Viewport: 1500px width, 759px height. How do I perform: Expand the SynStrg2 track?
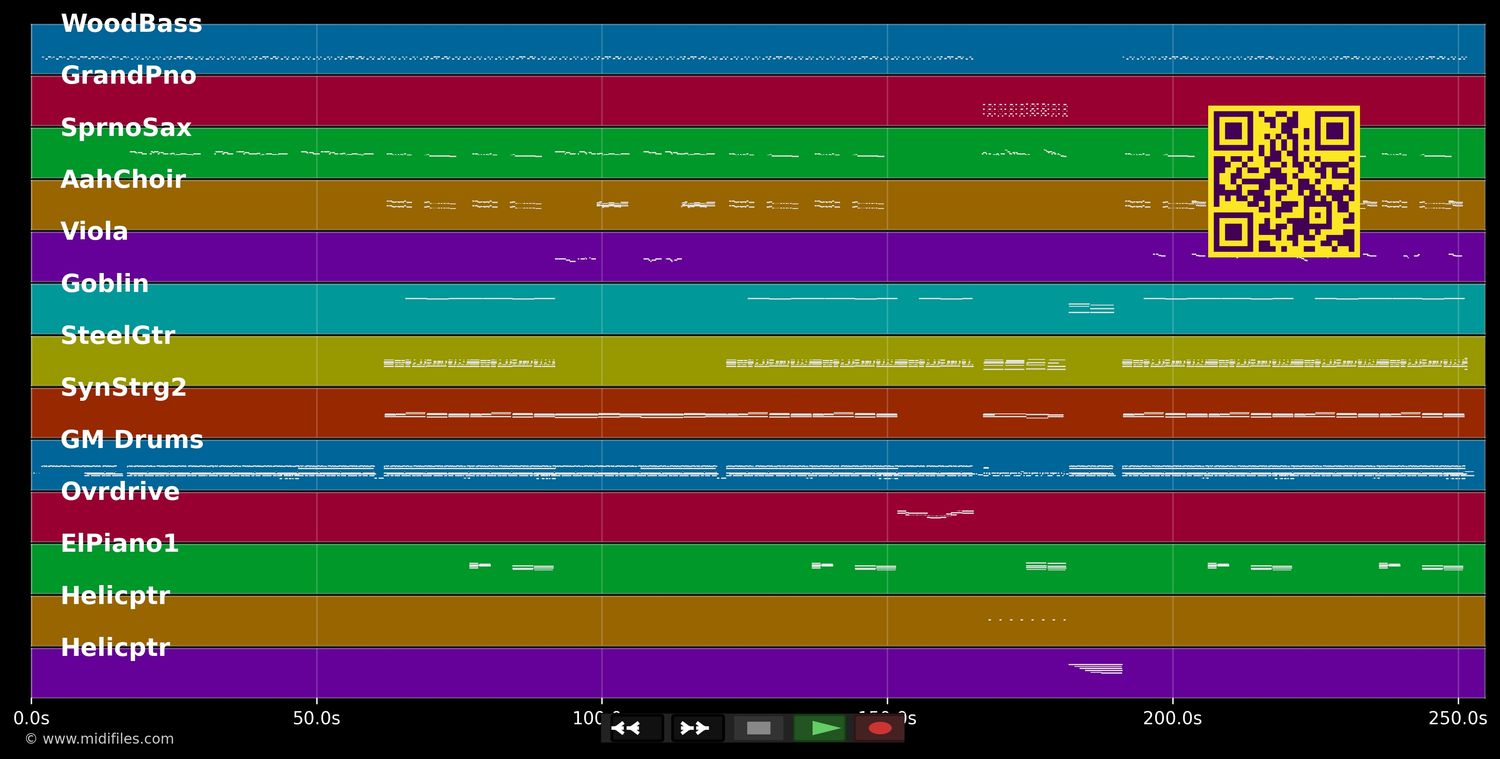tap(124, 387)
